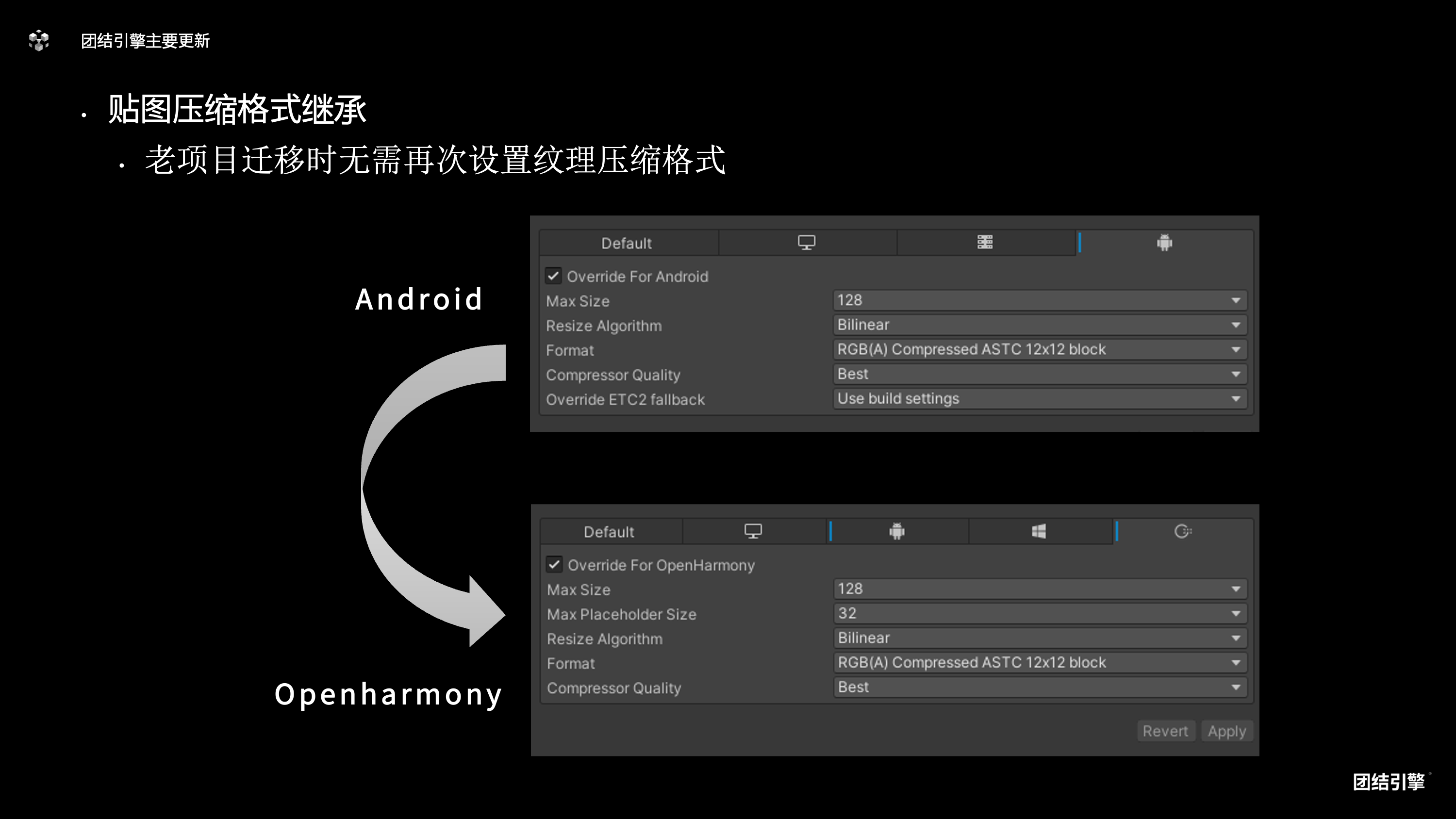Screen dimensions: 1456x819
Task: Click the Tuanjie cube logo at top left
Action: [39, 41]
